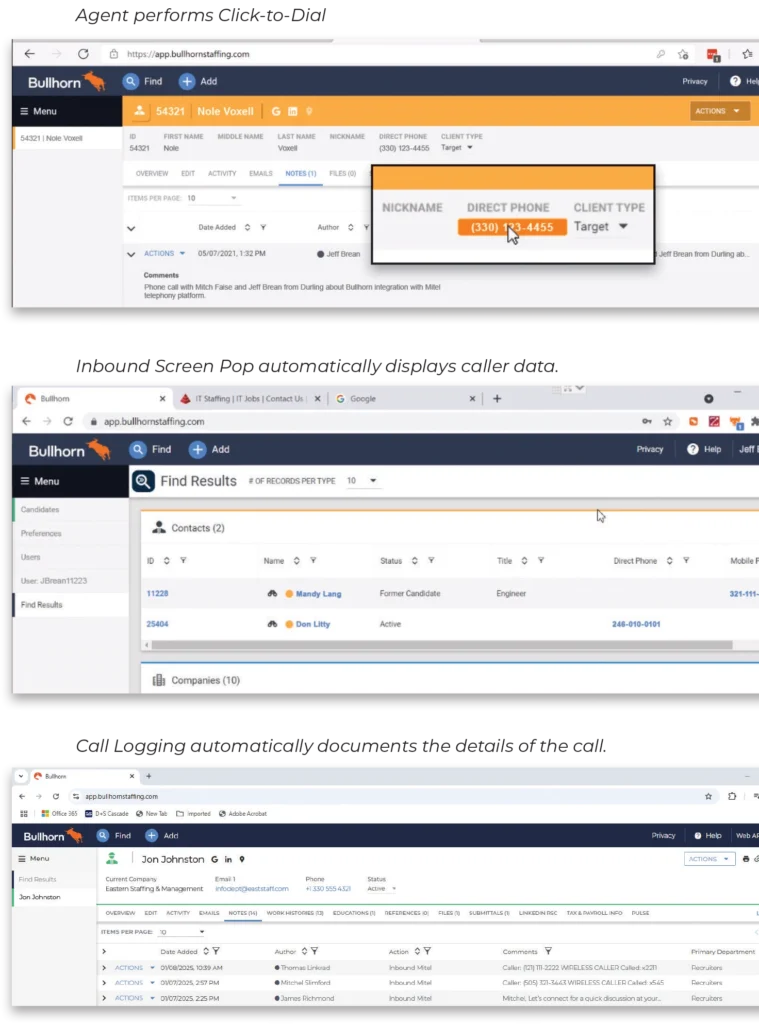
Task: Click binoculars icon in Mandy Lang row
Action: tap(272, 594)
